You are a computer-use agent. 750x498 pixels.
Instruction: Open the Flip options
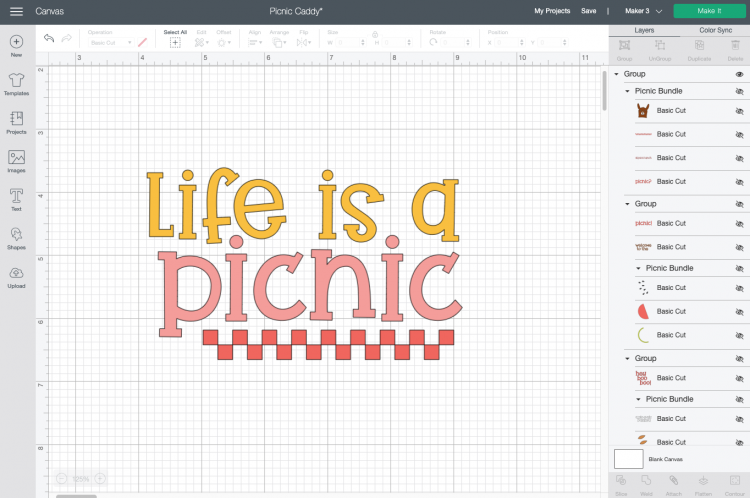303,43
